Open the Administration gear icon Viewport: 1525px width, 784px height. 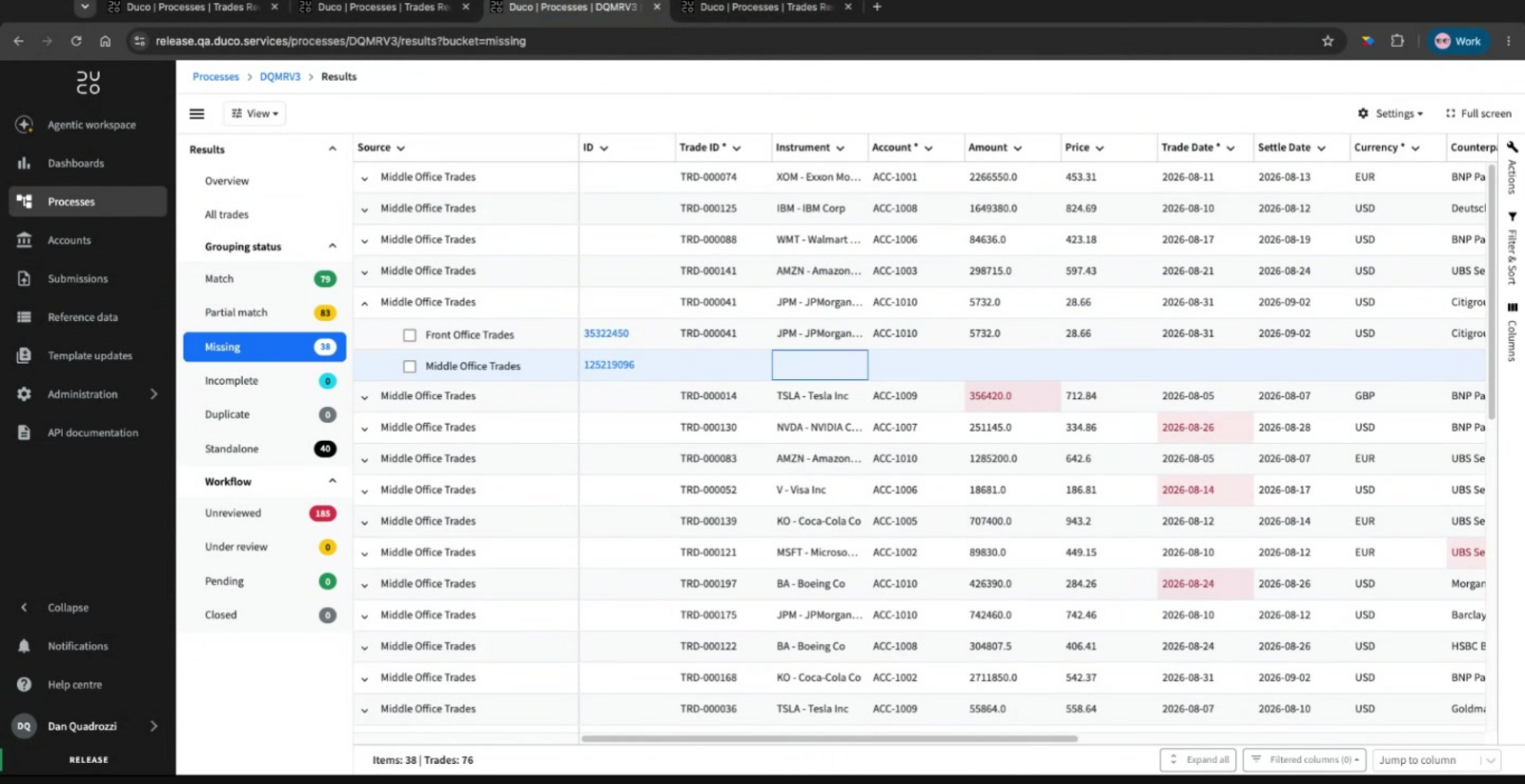[24, 394]
